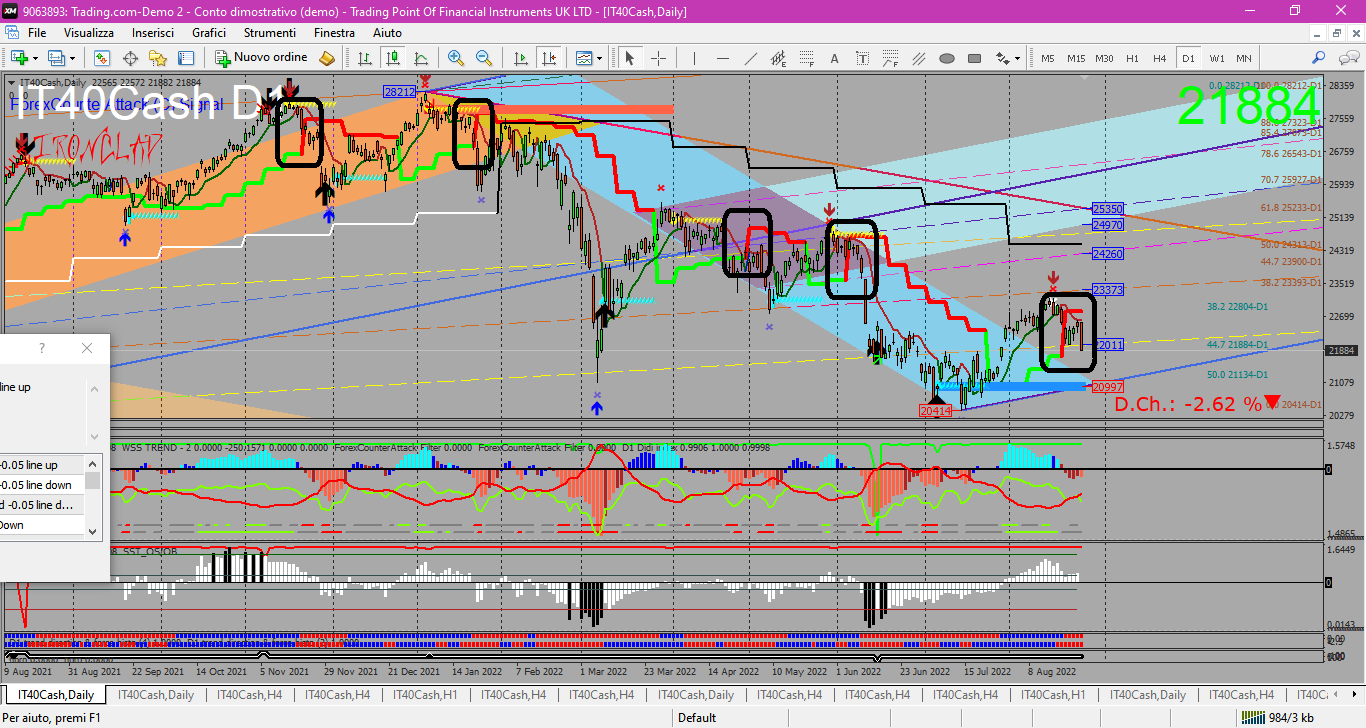Switch to M15 timeframe
1366x728 pixels.
[x=1076, y=58]
